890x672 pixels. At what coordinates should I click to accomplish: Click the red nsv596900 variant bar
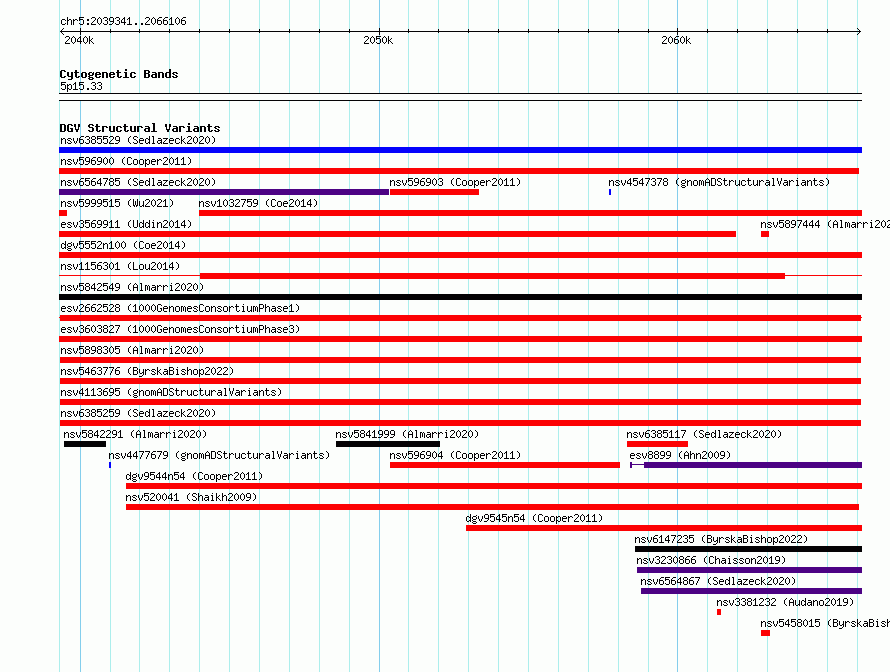[459, 171]
